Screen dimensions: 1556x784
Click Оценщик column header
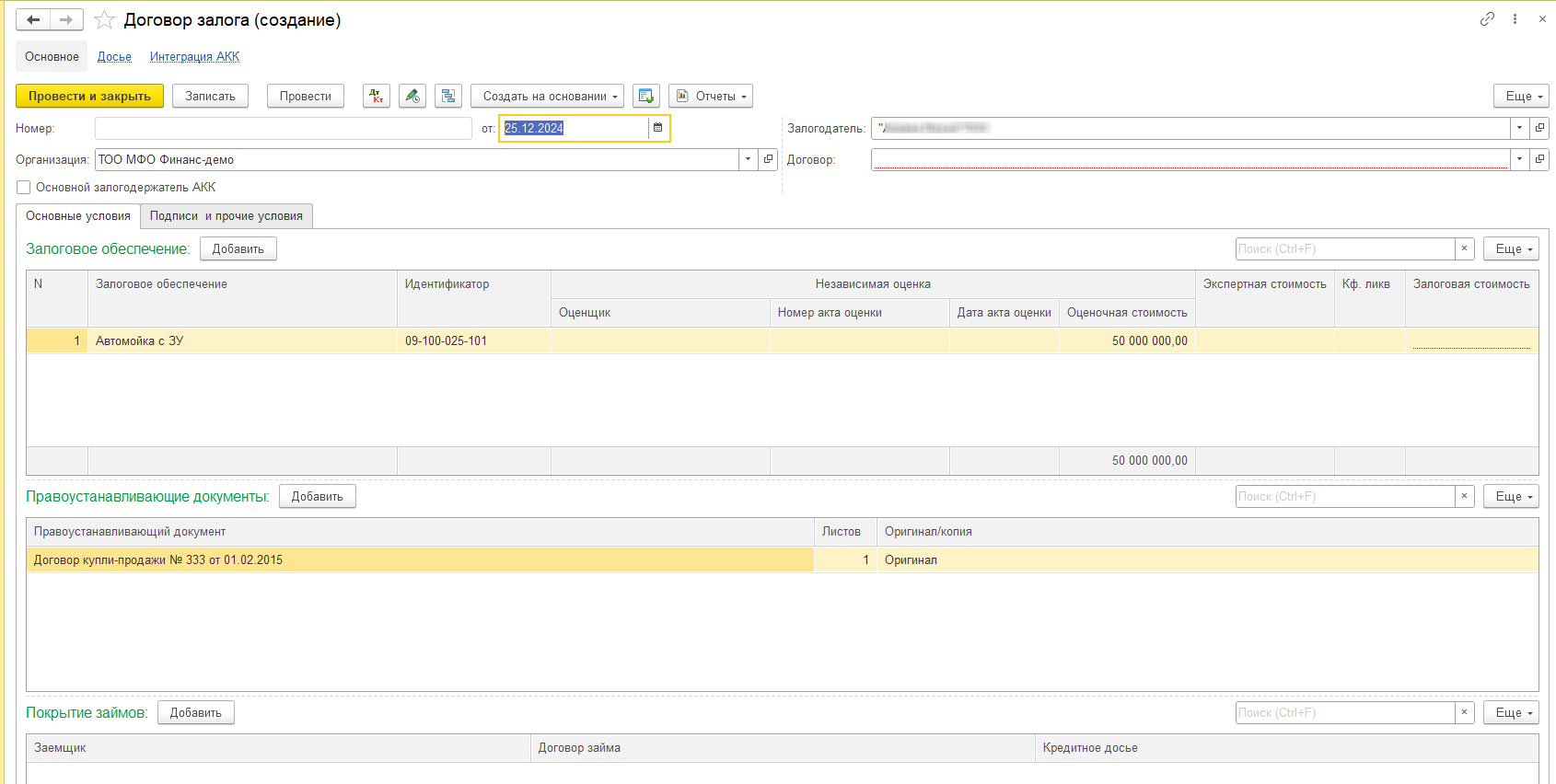point(660,313)
